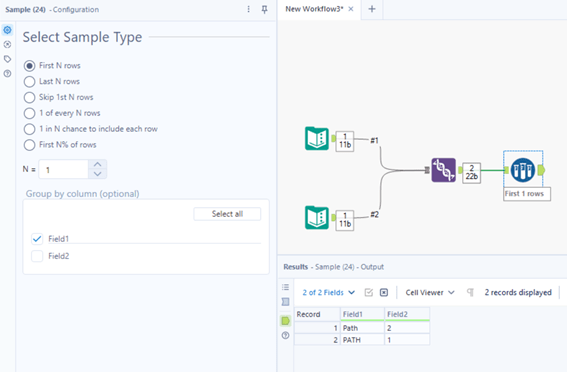Open the Cell Viewer dropdown

click(x=430, y=292)
